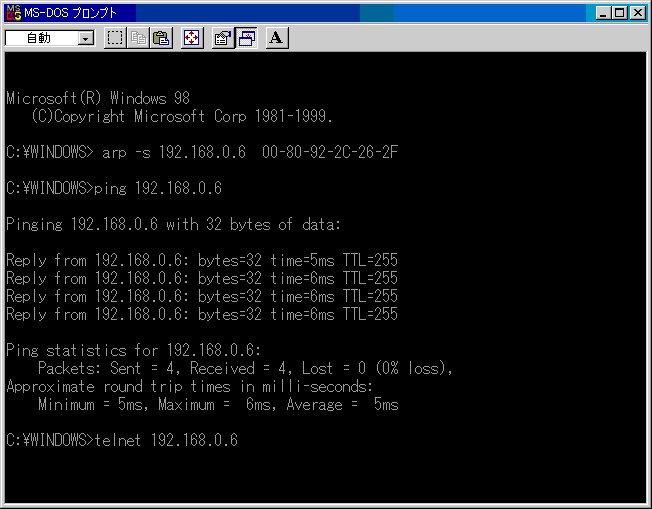Click the telnet 192.168.0.6 command line
The height and width of the screenshot is (509, 652).
click(x=122, y=440)
